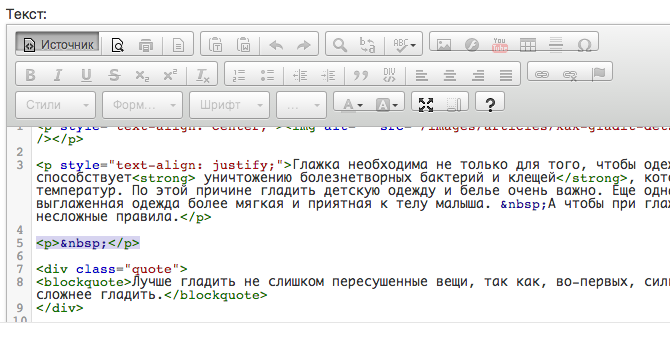The width and height of the screenshot is (670, 362).
Task: Align text left
Action: [x=422, y=75]
